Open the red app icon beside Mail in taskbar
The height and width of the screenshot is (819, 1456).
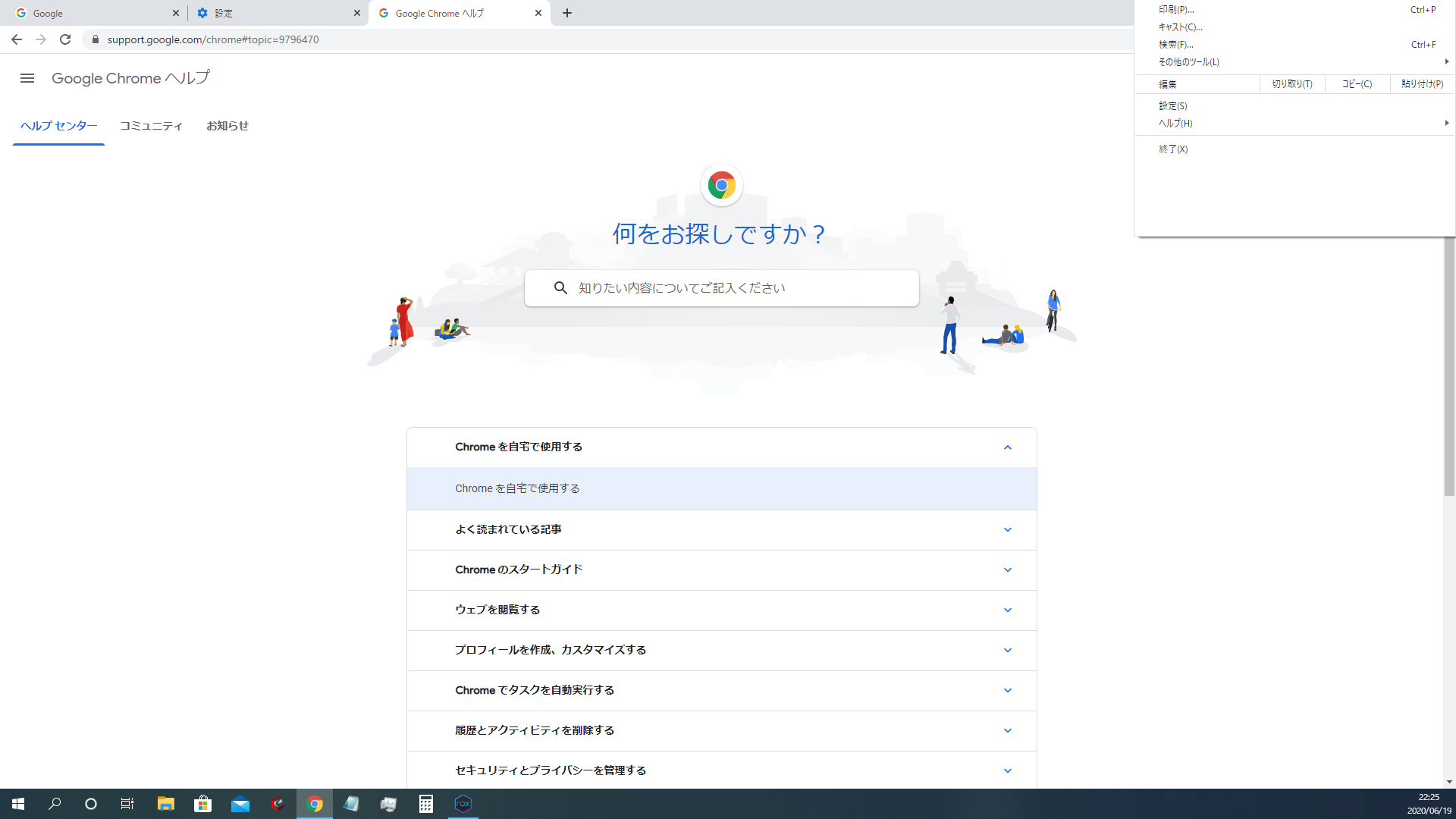[278, 804]
